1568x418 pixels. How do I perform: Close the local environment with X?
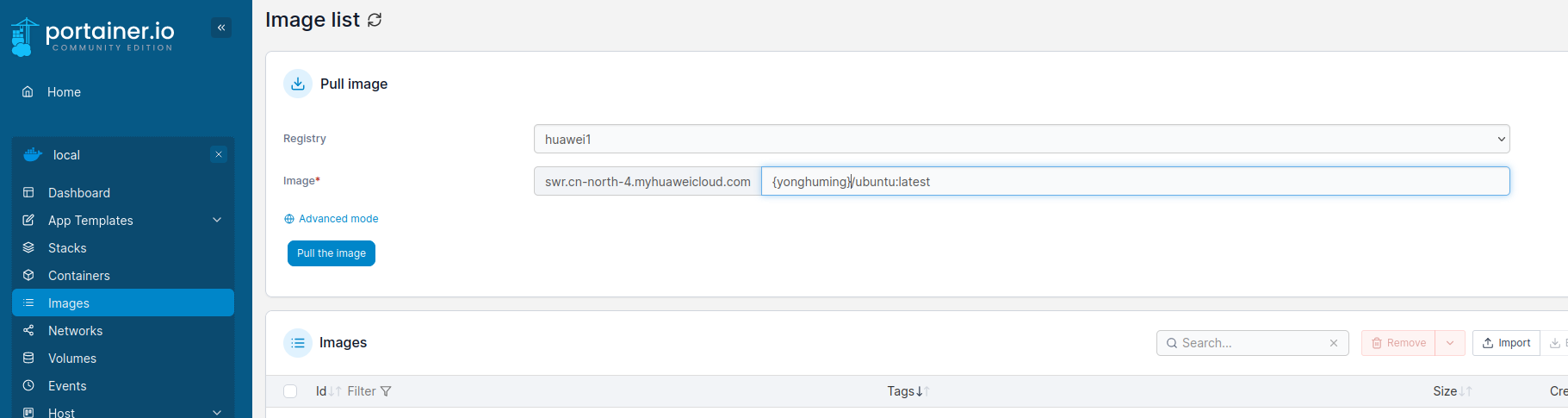[219, 154]
